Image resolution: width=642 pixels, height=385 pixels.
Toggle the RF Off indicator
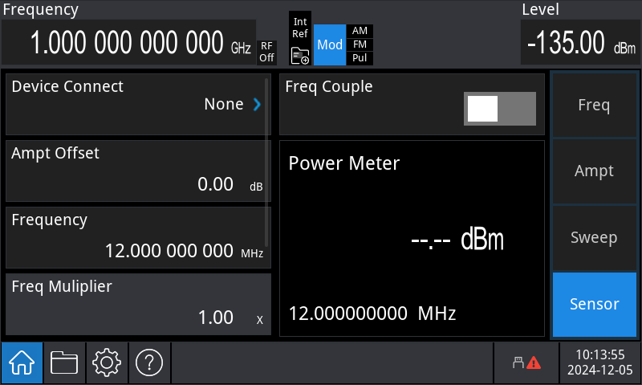click(267, 52)
